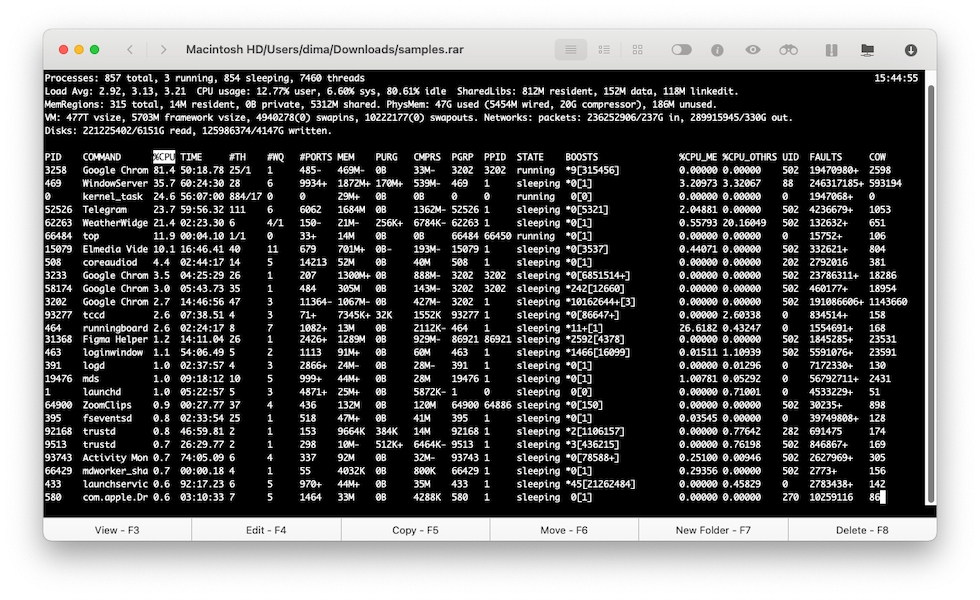Click the network folder connection icon
980x600 pixels.
(867, 49)
